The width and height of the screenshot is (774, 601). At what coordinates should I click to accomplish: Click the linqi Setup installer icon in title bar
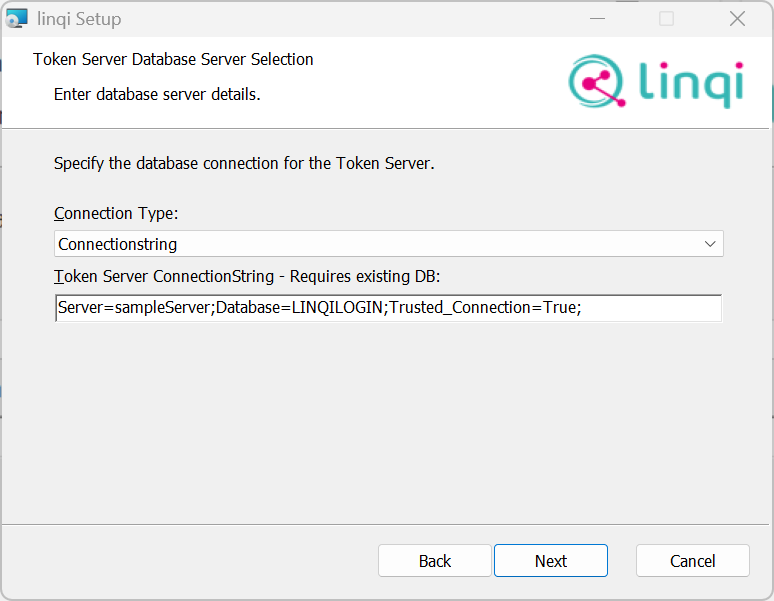pos(16,19)
